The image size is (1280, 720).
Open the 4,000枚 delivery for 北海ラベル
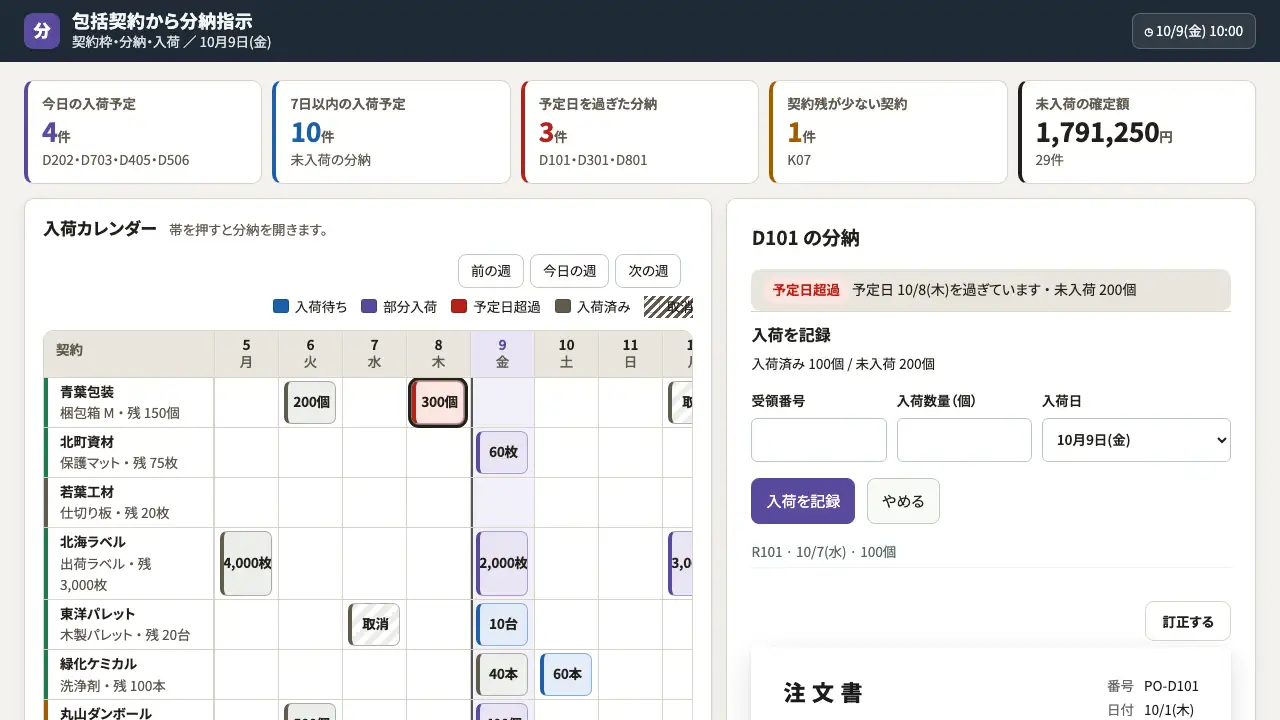tap(246, 563)
